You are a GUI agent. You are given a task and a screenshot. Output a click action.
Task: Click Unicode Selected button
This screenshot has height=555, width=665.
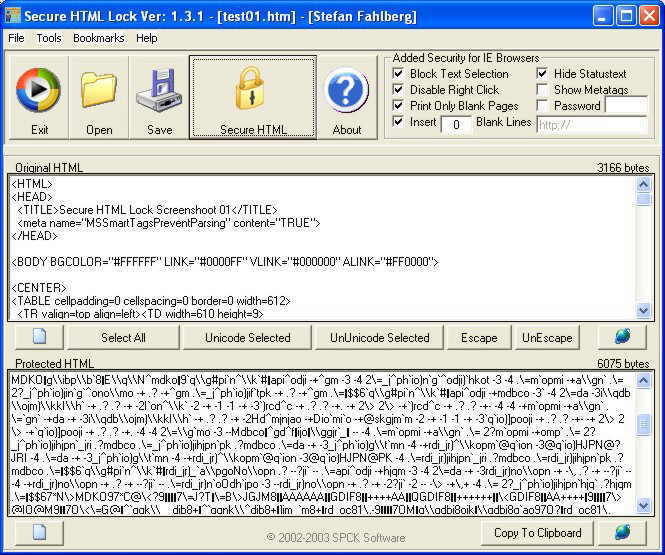click(247, 337)
